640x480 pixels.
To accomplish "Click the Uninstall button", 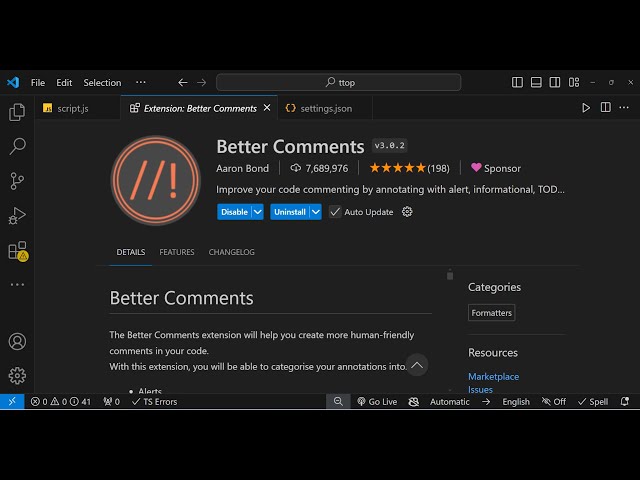I will [x=289, y=212].
